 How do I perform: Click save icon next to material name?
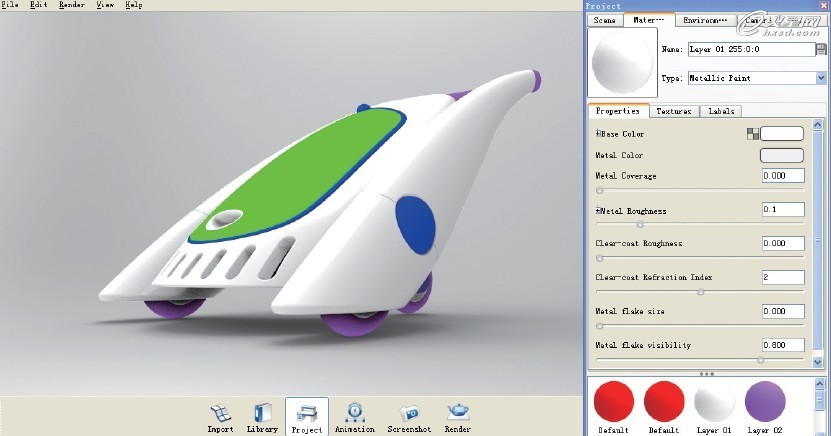822,49
